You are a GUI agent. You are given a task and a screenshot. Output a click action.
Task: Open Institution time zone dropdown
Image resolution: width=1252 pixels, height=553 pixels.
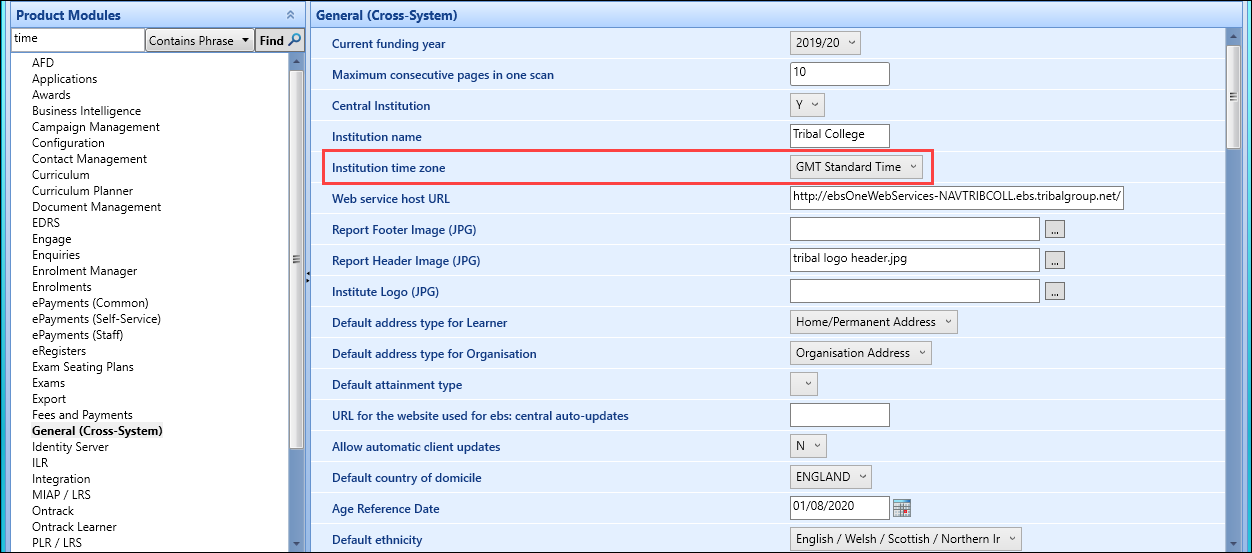[856, 167]
